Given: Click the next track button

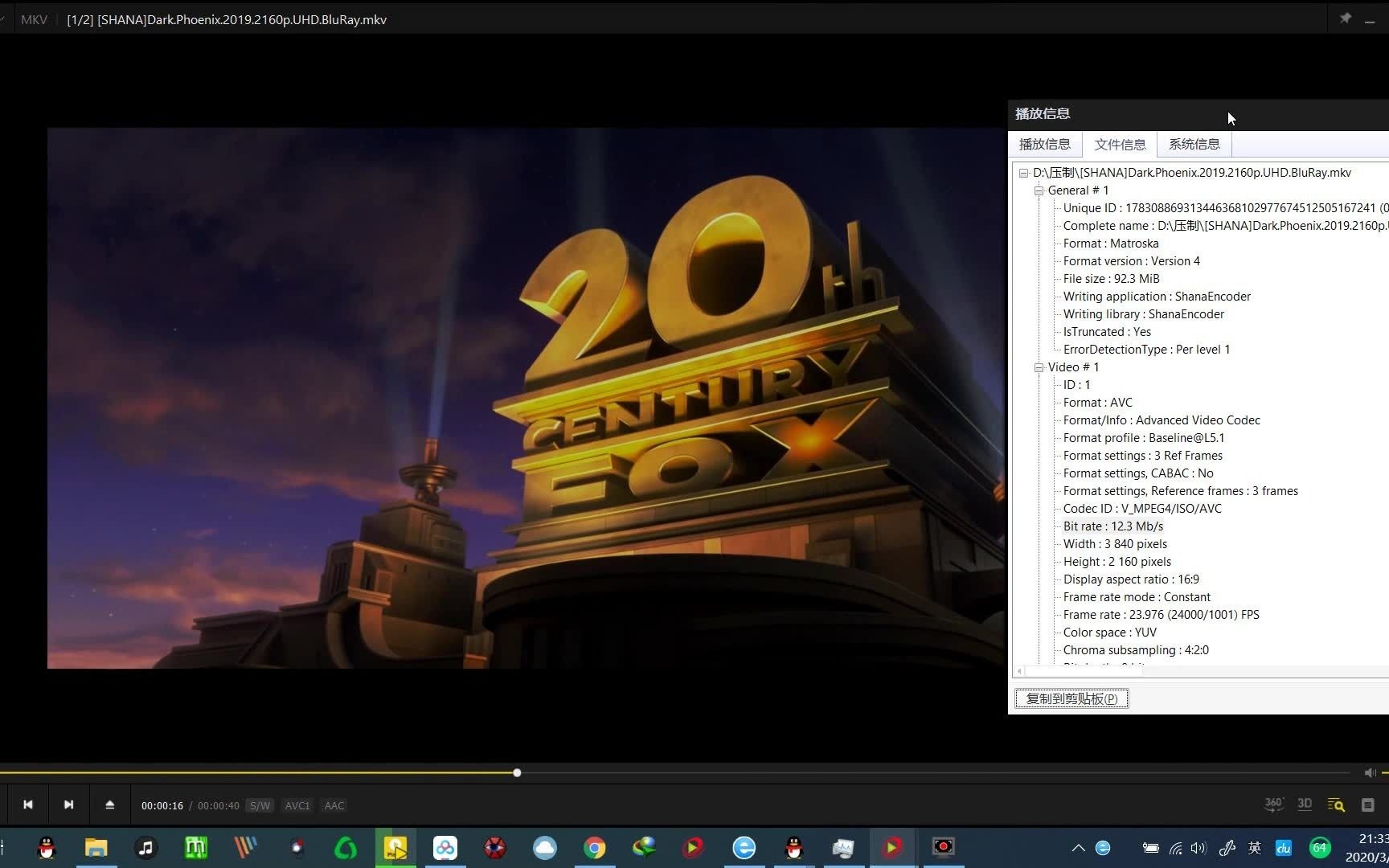Looking at the screenshot, I should coord(68,805).
